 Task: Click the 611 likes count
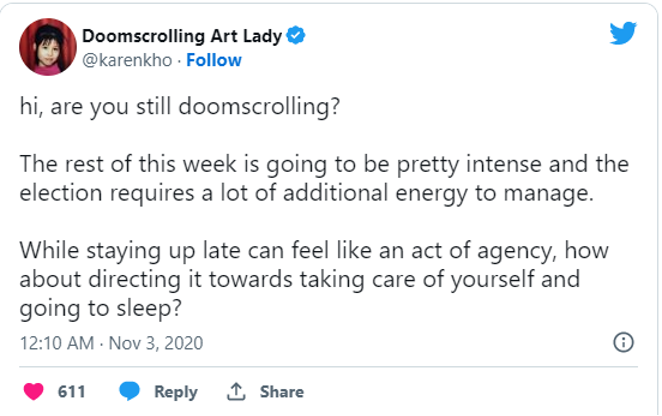(x=71, y=392)
